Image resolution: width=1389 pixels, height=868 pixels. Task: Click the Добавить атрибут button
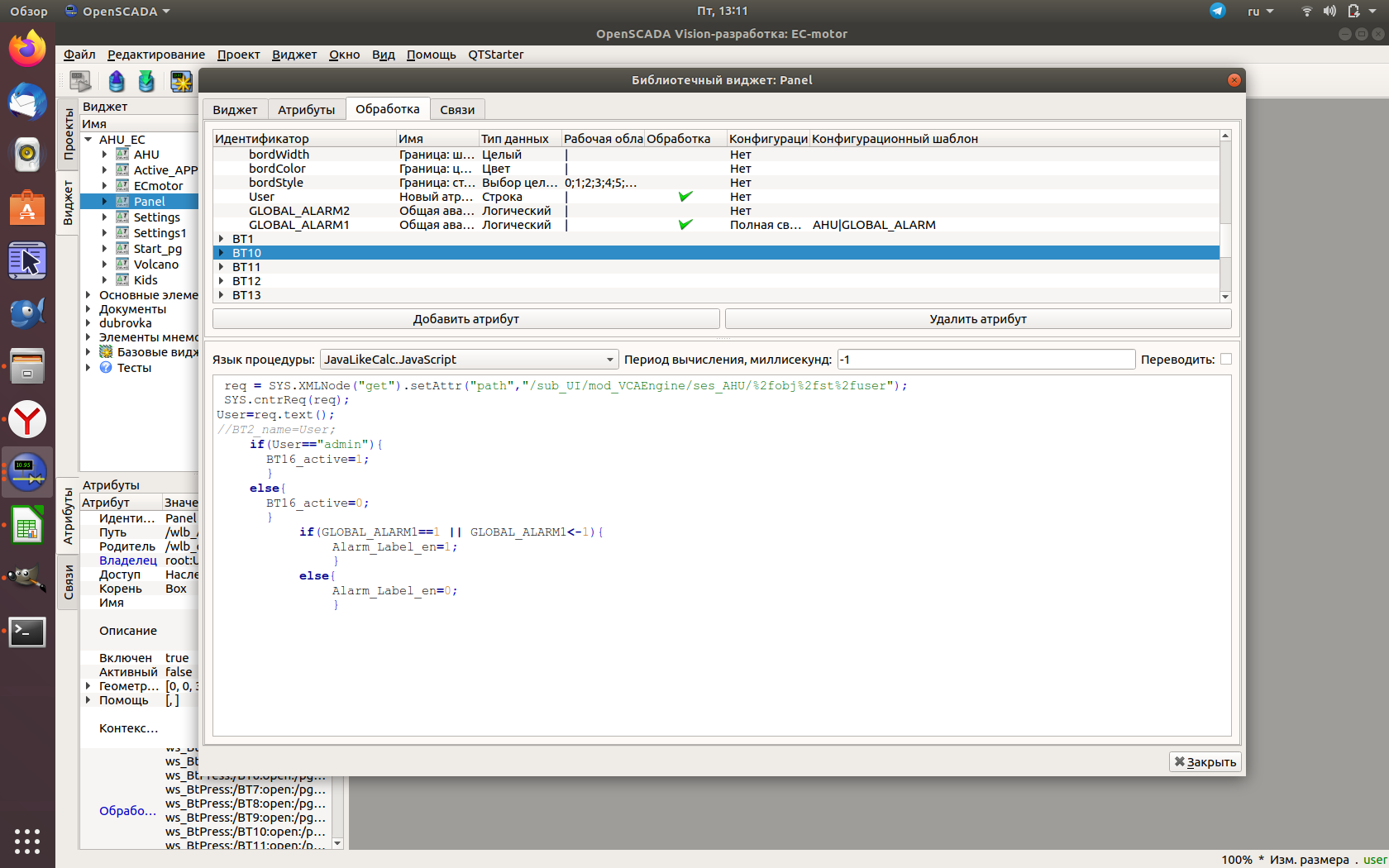(x=465, y=319)
